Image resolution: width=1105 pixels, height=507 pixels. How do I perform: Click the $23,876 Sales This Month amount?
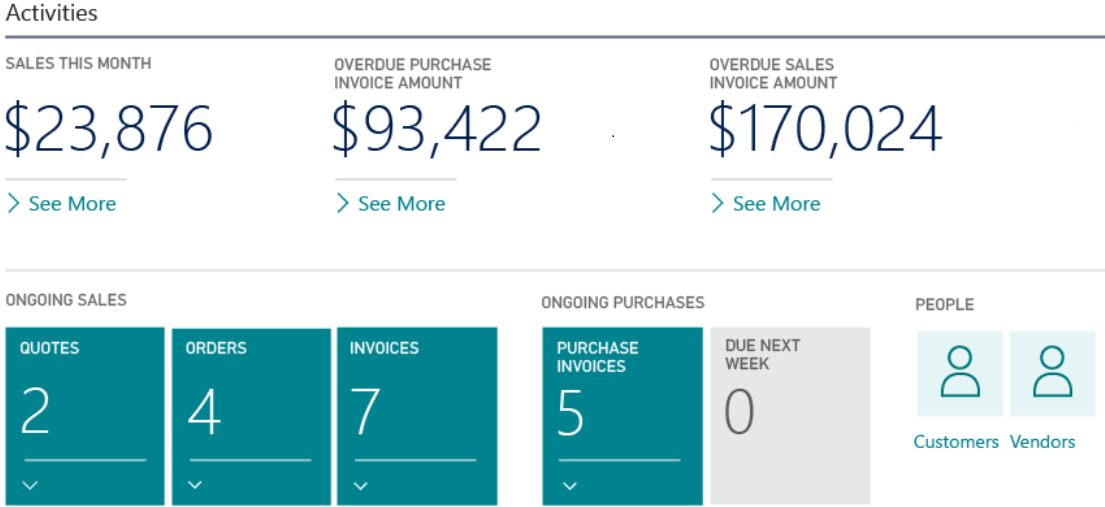click(x=109, y=130)
